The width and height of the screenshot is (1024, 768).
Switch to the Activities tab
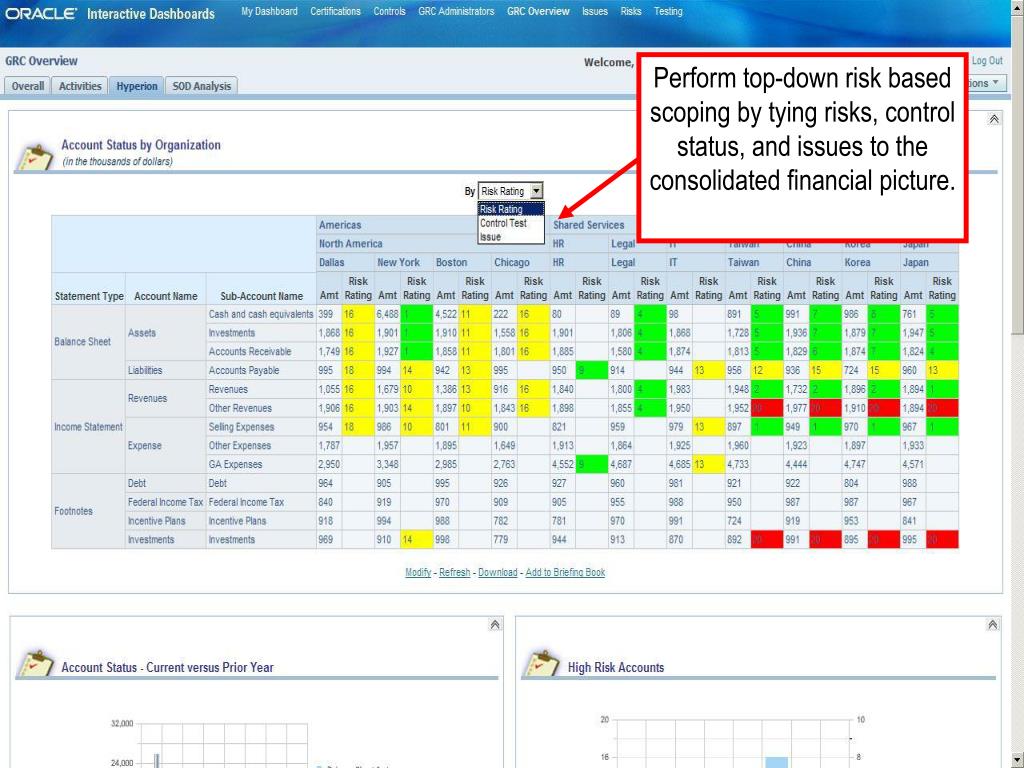[x=80, y=86]
